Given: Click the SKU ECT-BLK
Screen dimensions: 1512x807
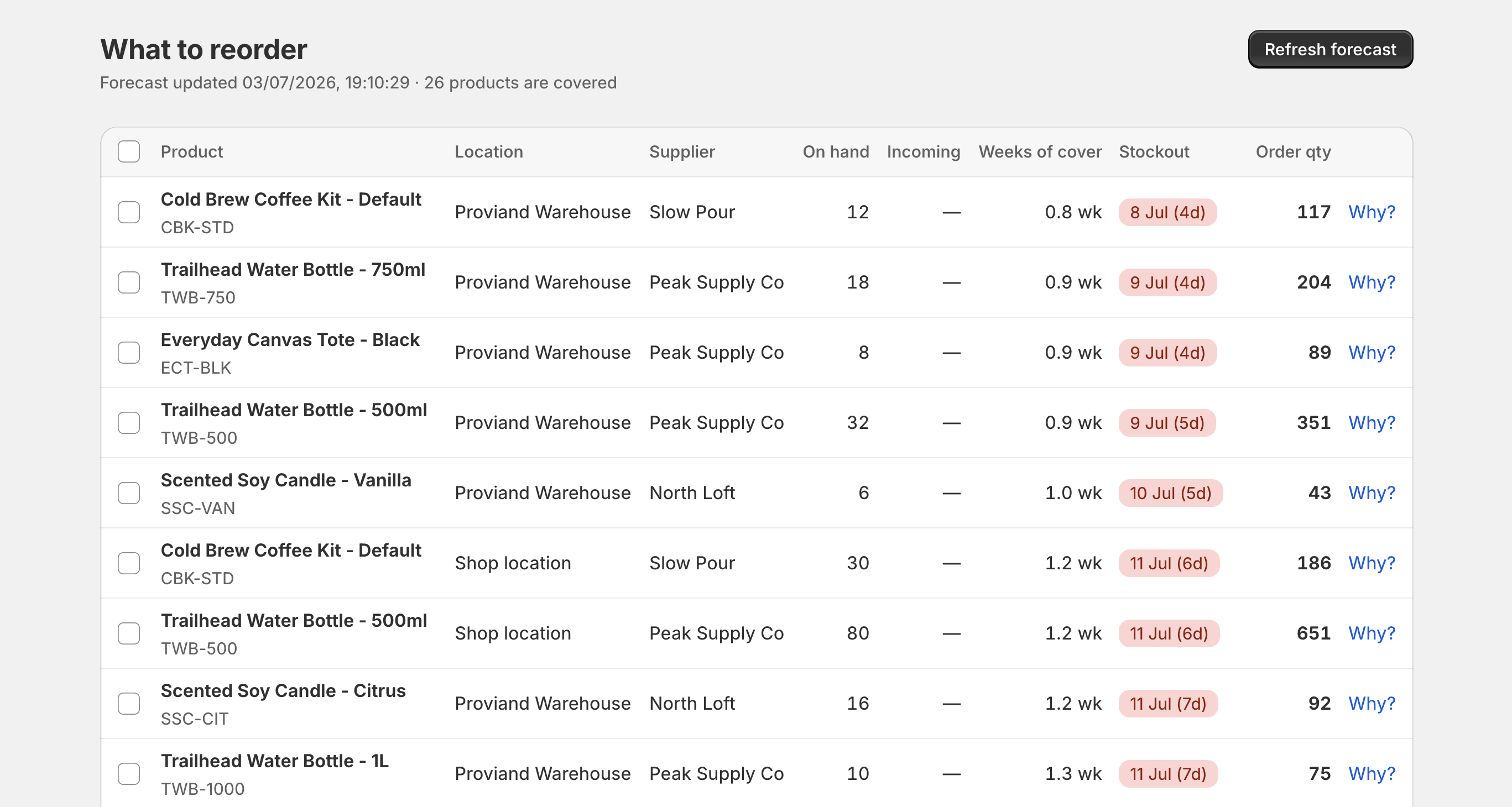Looking at the screenshot, I should [196, 368].
